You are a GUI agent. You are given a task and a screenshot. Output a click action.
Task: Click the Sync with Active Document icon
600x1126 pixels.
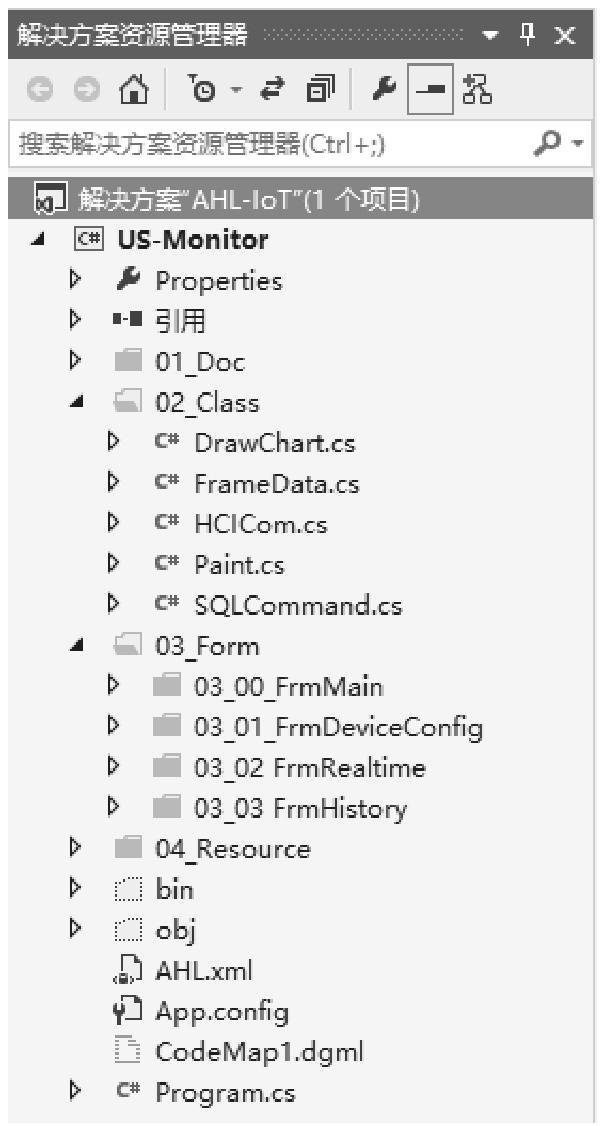click(x=273, y=91)
